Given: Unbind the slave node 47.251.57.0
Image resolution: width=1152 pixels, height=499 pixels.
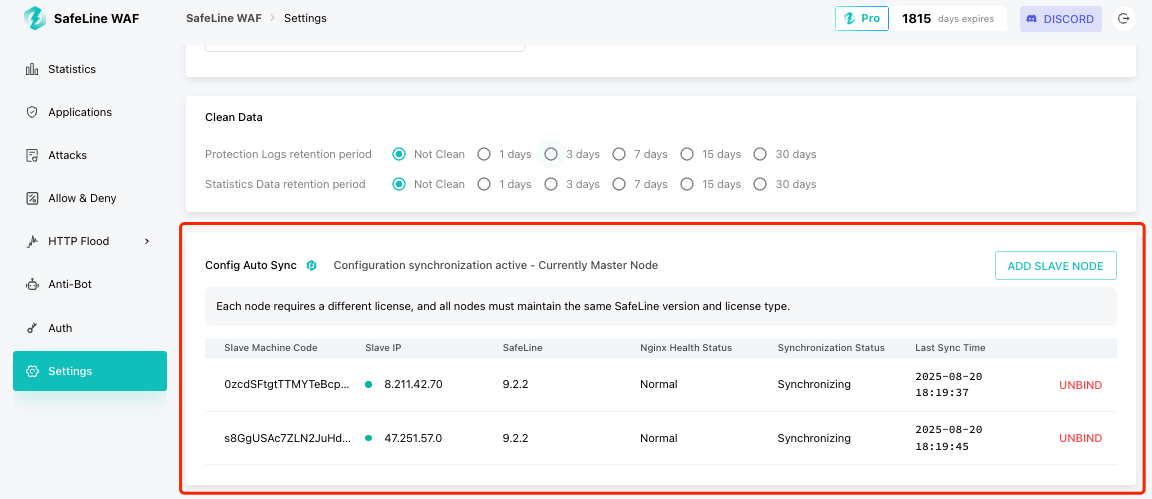Looking at the screenshot, I should coord(1080,439).
